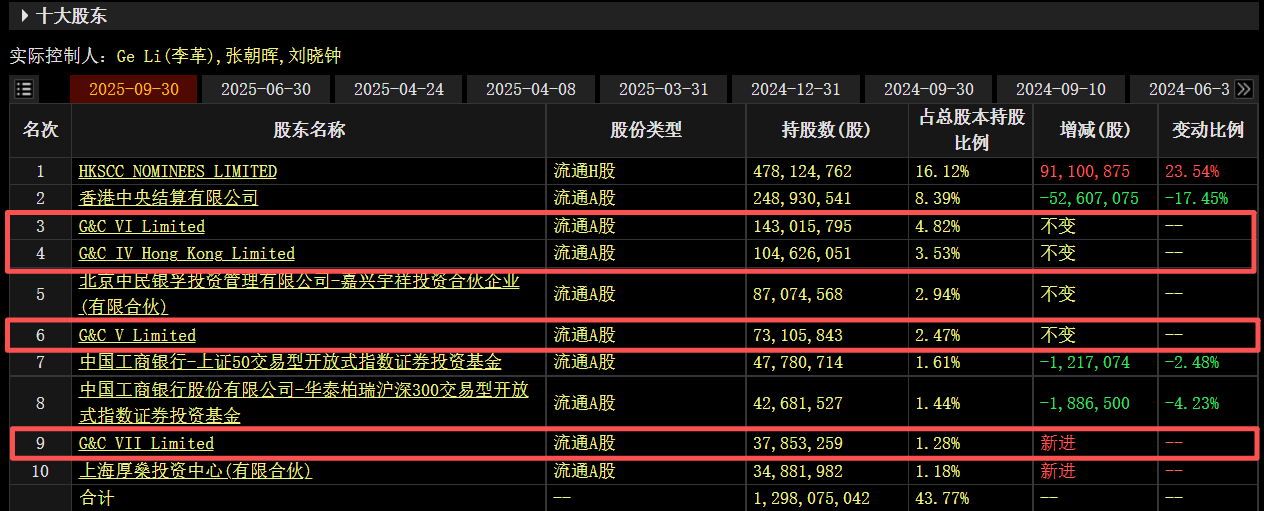Click the holding value 42,681,527
The width and height of the screenshot is (1264, 511).
tap(798, 403)
